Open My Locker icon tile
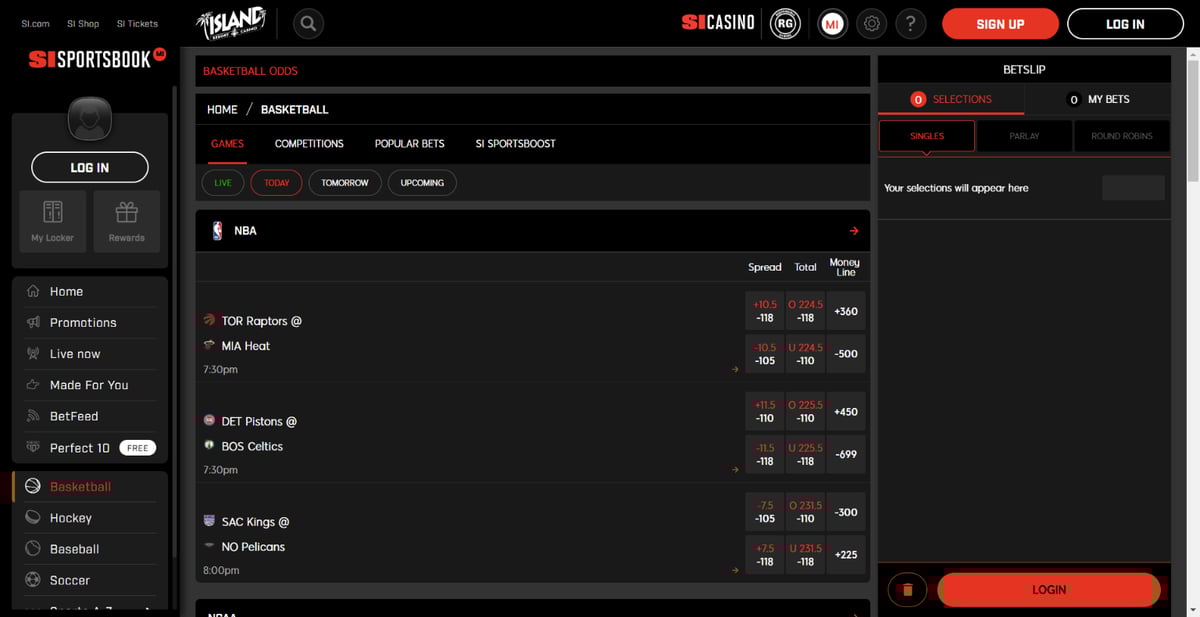The height and width of the screenshot is (617, 1200). [x=53, y=220]
